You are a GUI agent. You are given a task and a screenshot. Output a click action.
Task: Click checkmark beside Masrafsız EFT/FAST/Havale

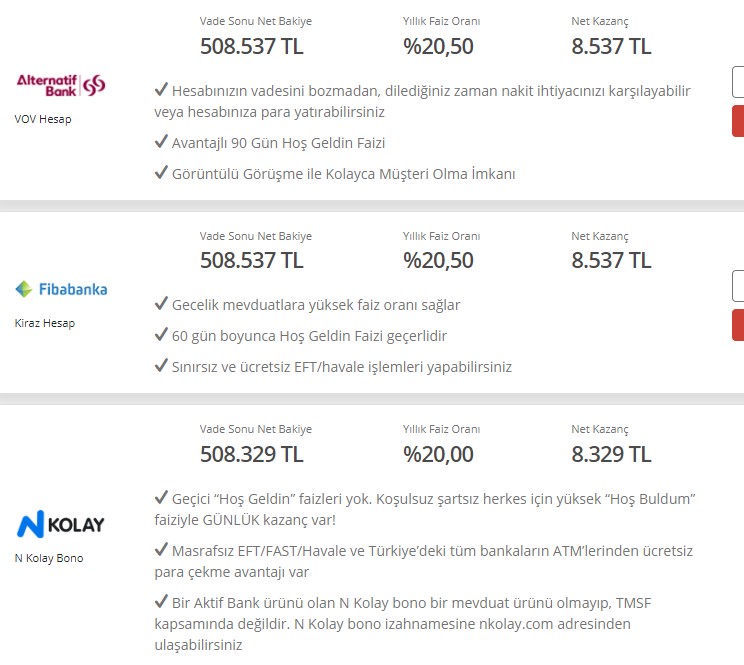point(161,549)
